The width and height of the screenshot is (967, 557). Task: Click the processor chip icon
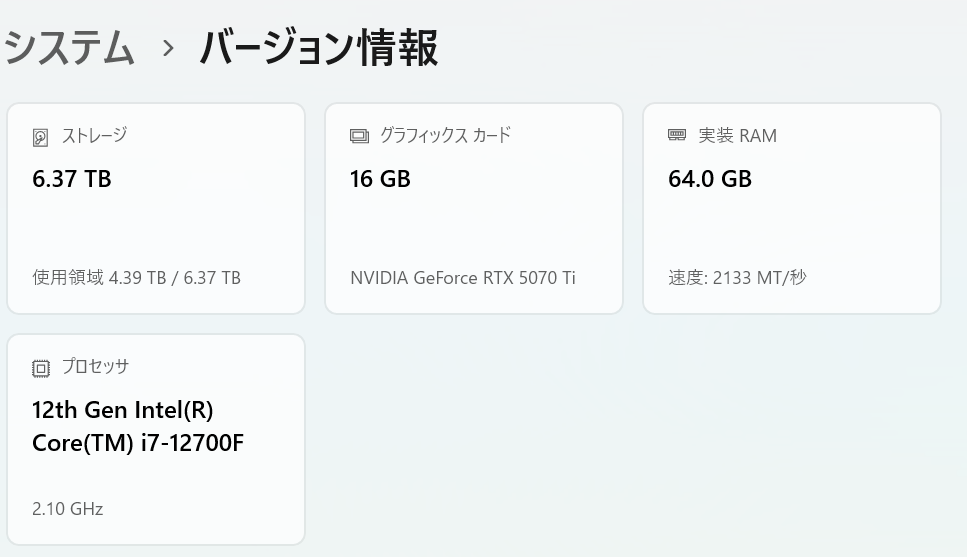[41, 368]
